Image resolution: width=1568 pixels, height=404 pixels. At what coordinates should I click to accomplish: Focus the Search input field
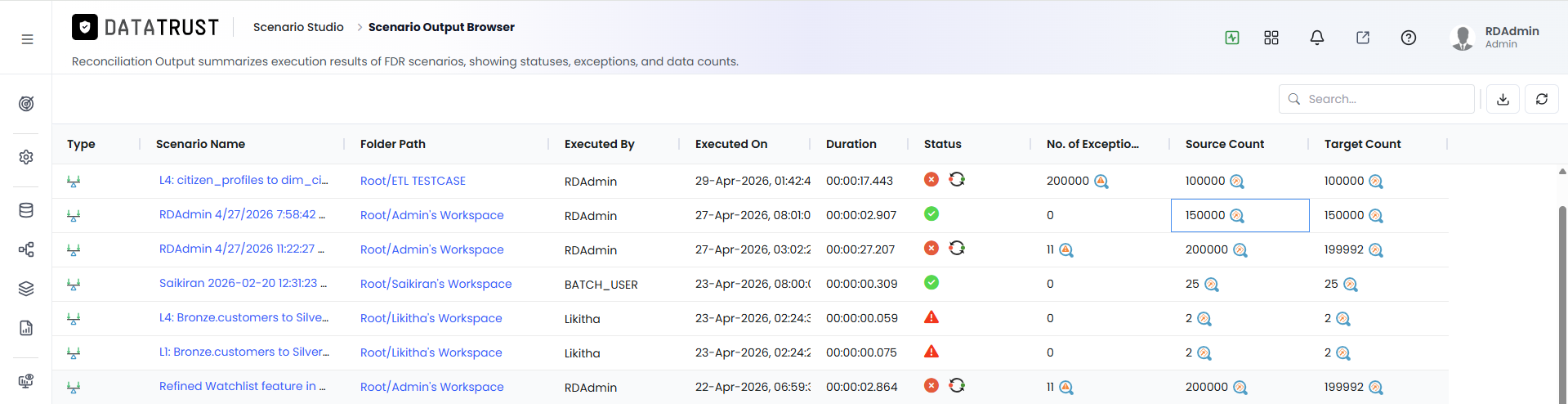[x=1377, y=99]
